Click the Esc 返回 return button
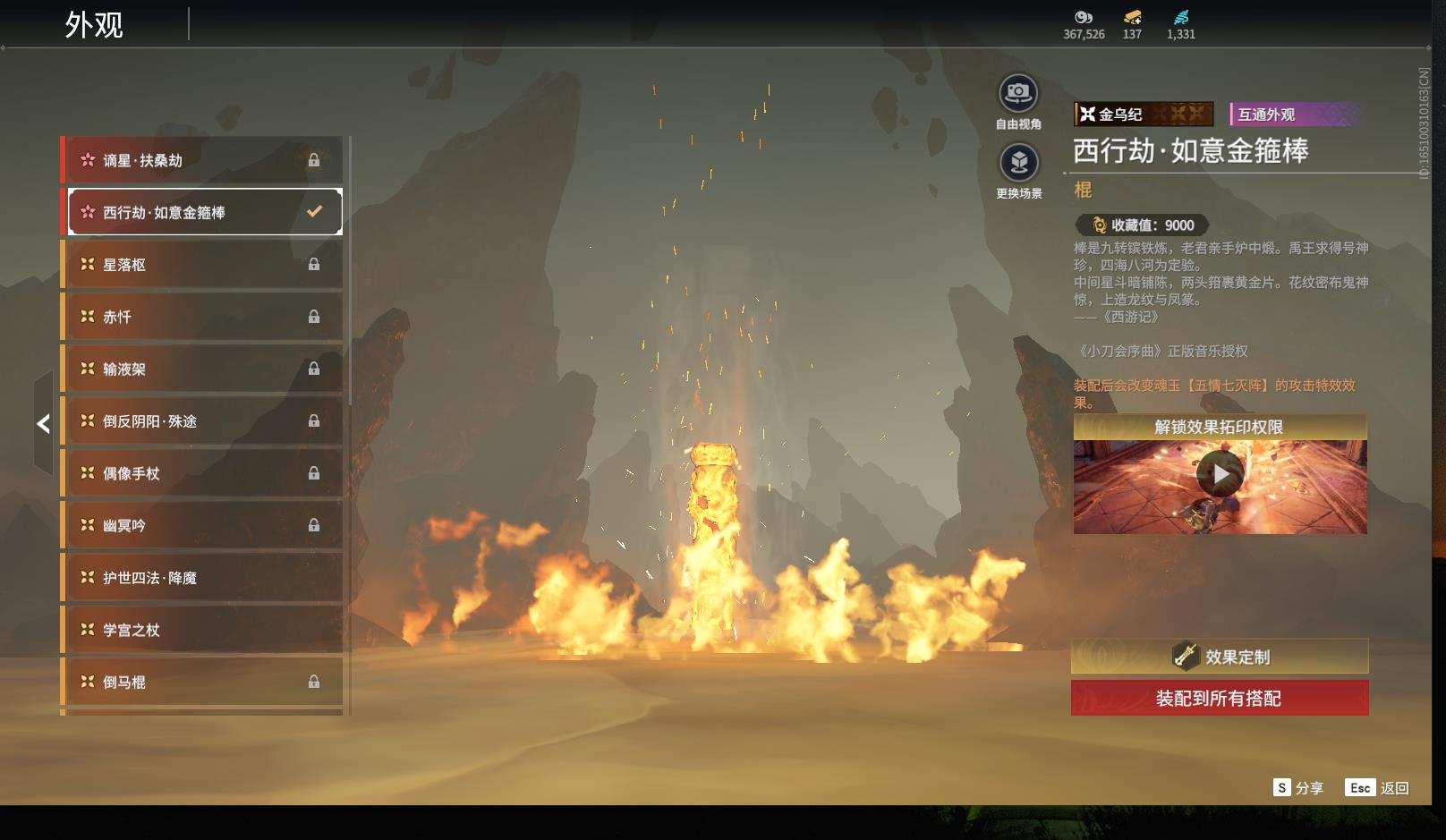Image resolution: width=1446 pixels, height=840 pixels. point(1377,787)
